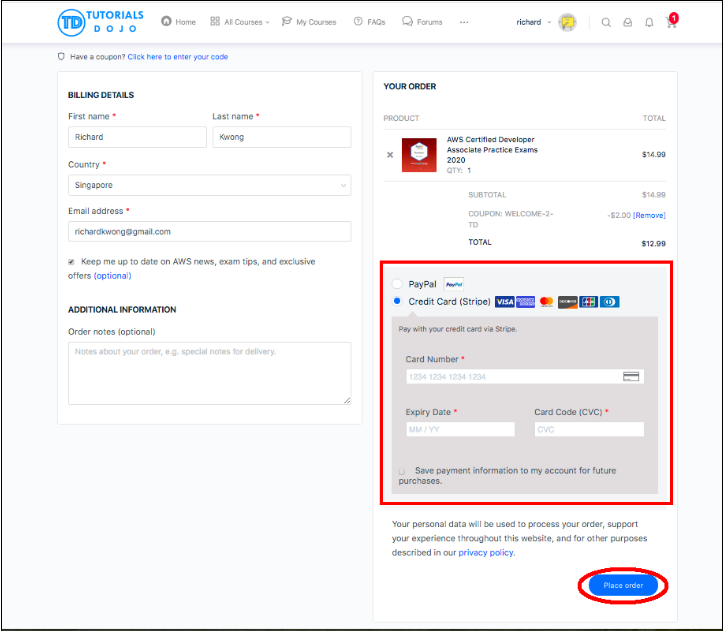Open the shopping cart icon

pos(671,22)
